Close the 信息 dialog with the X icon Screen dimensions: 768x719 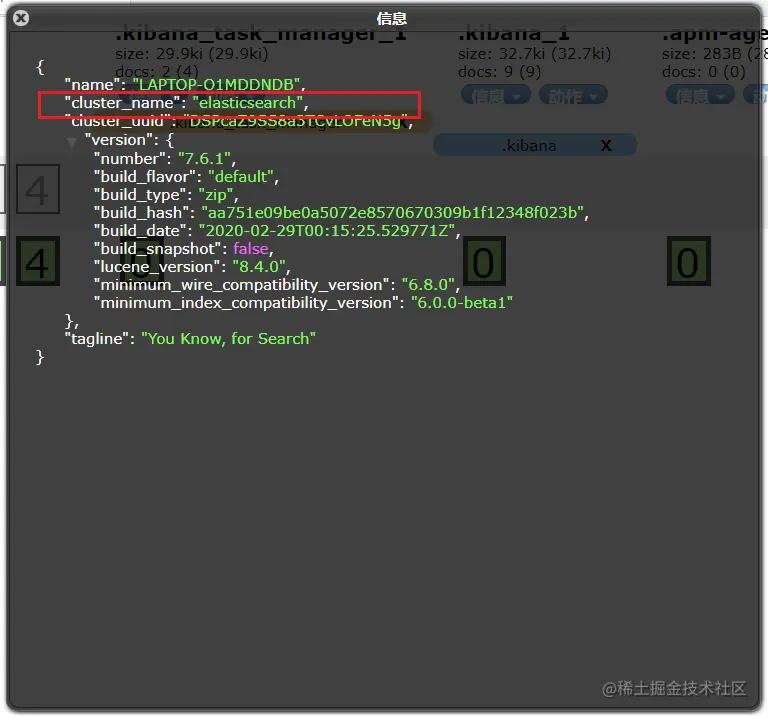point(21,19)
